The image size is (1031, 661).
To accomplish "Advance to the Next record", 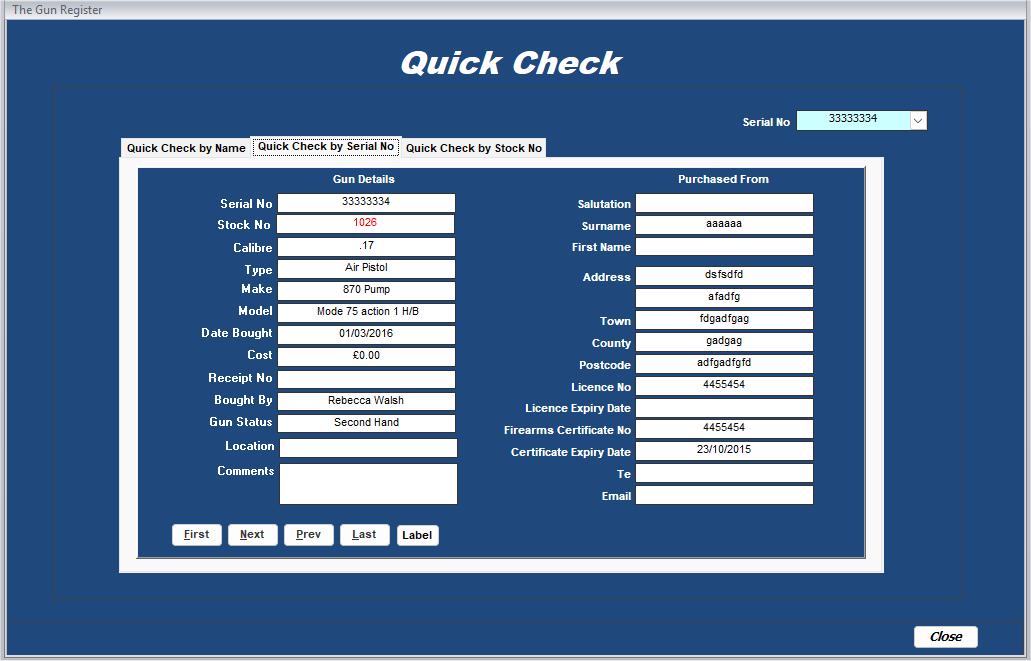I will pyautogui.click(x=252, y=534).
